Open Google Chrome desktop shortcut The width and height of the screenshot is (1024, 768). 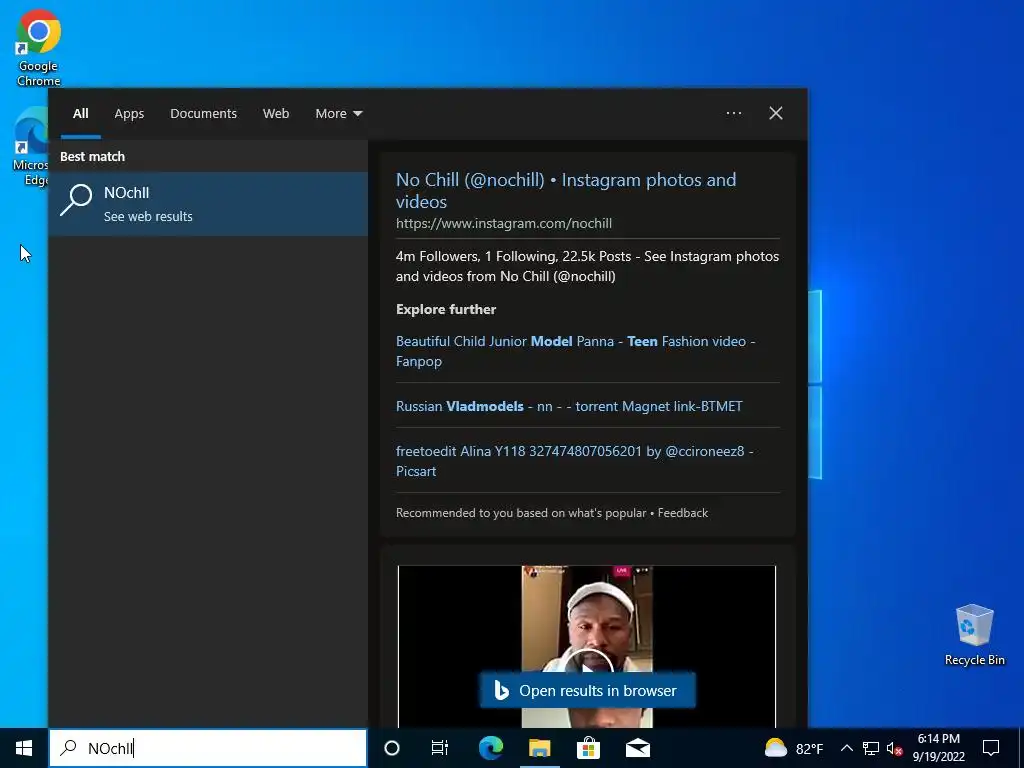pos(39,47)
